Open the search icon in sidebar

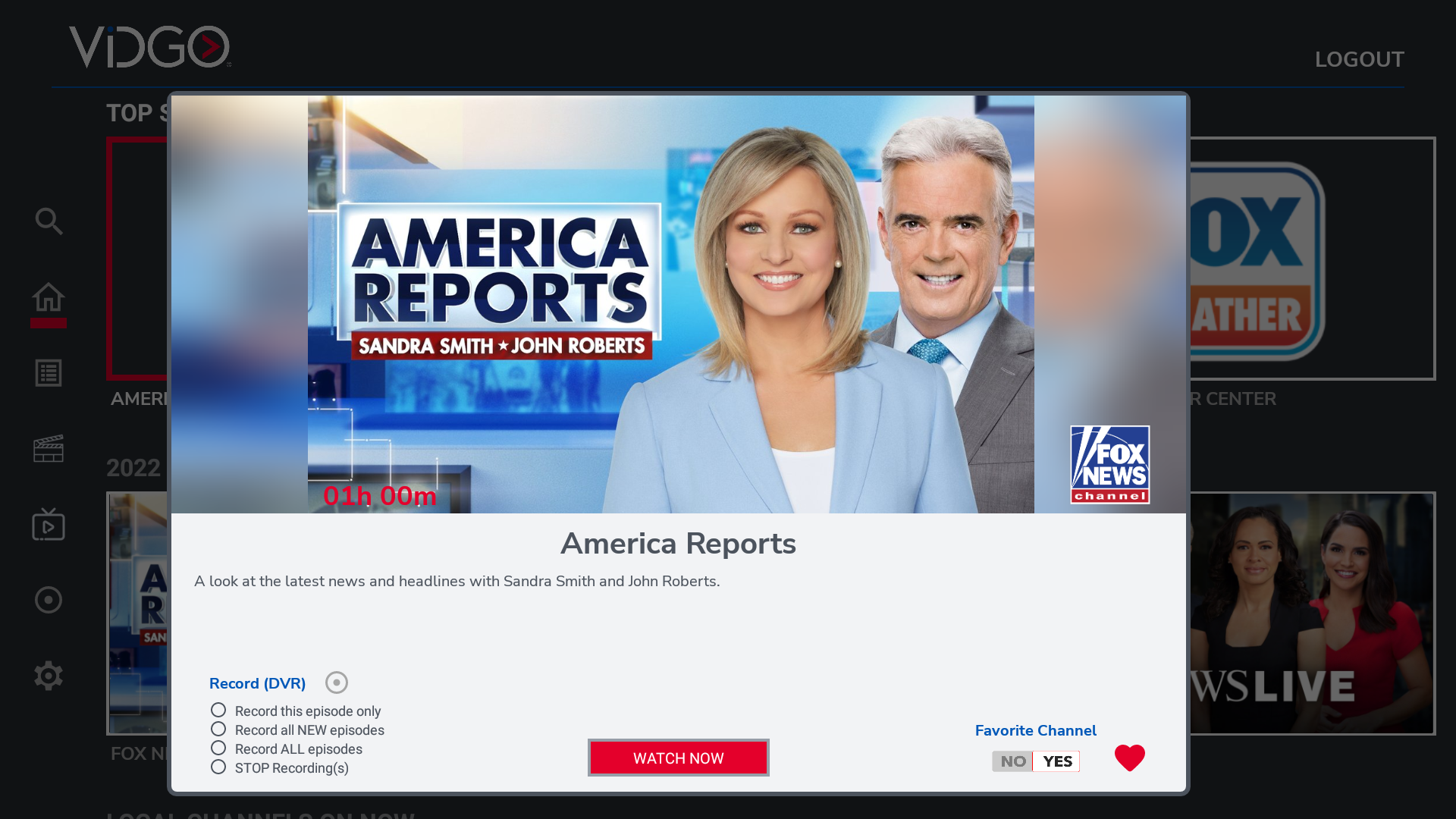[49, 221]
